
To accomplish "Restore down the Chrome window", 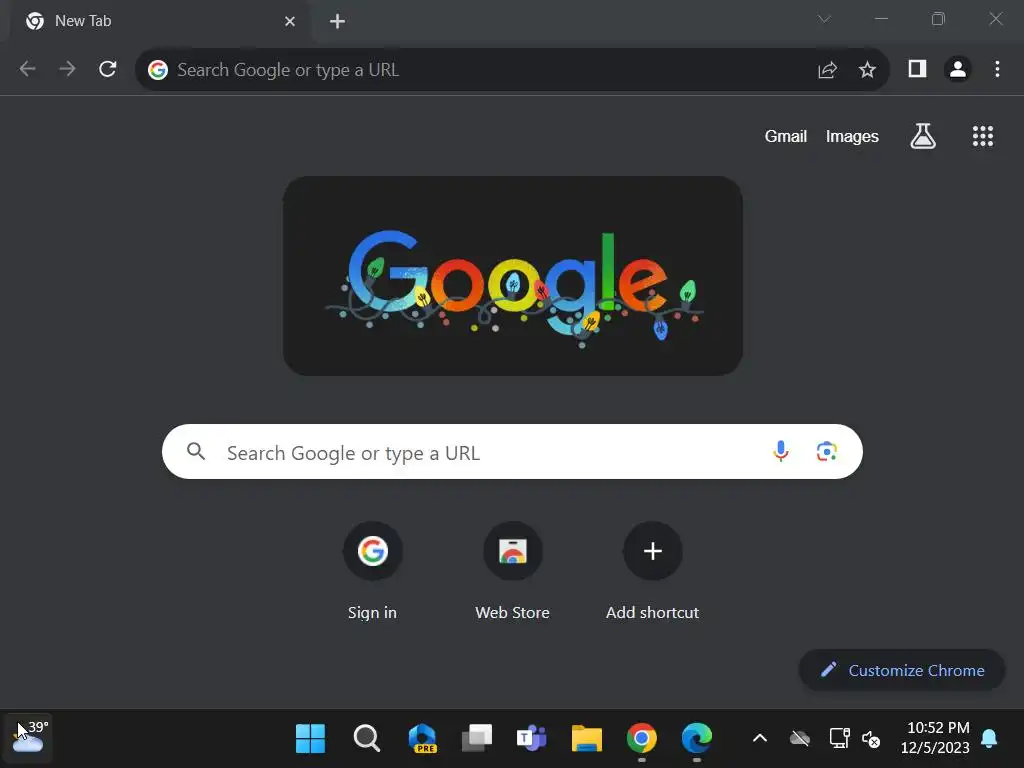I will coord(938,19).
